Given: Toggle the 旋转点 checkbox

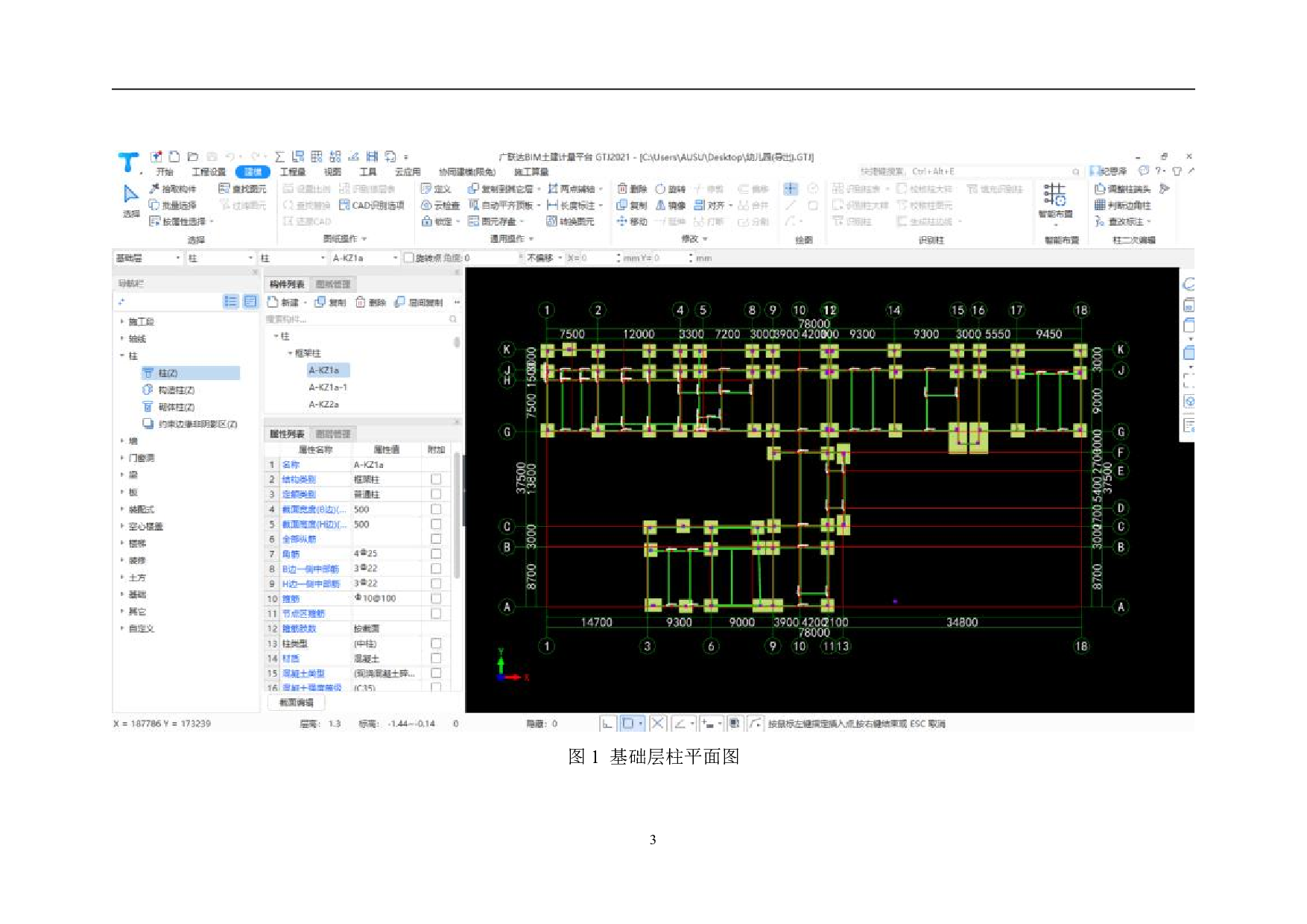Looking at the screenshot, I should (408, 258).
